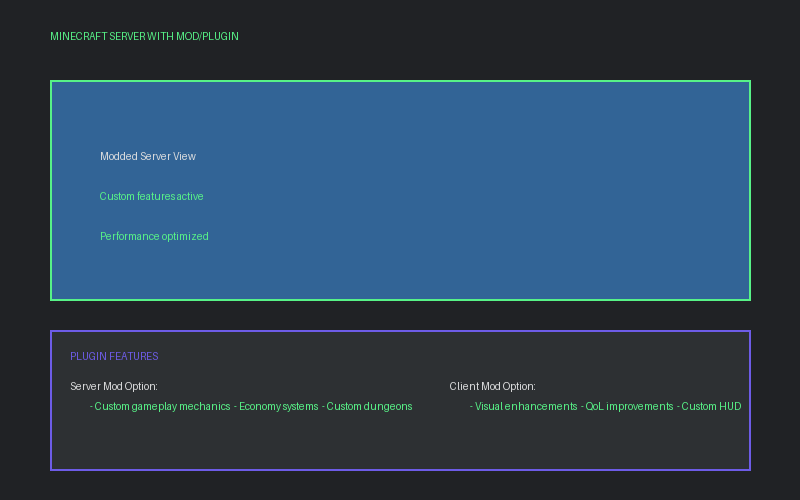Select the 'Client Mod Option:' label
The height and width of the screenshot is (500, 800).
[x=492, y=386]
